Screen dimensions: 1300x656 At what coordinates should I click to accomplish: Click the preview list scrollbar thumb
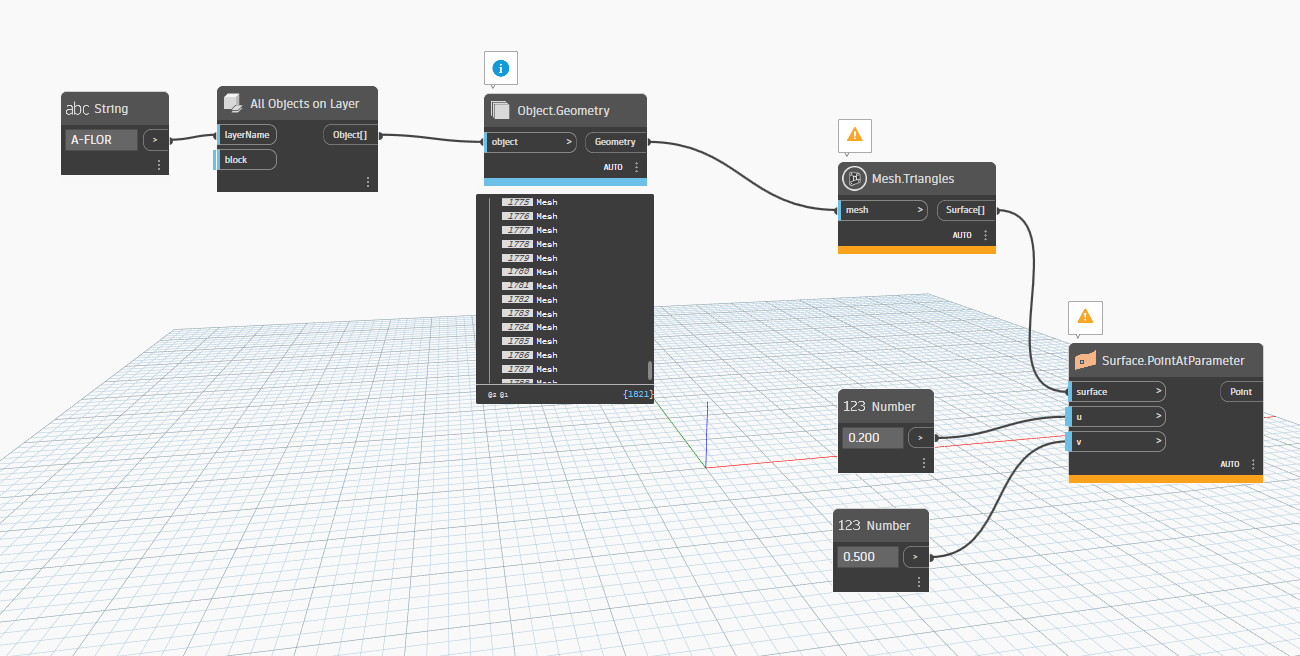click(650, 370)
